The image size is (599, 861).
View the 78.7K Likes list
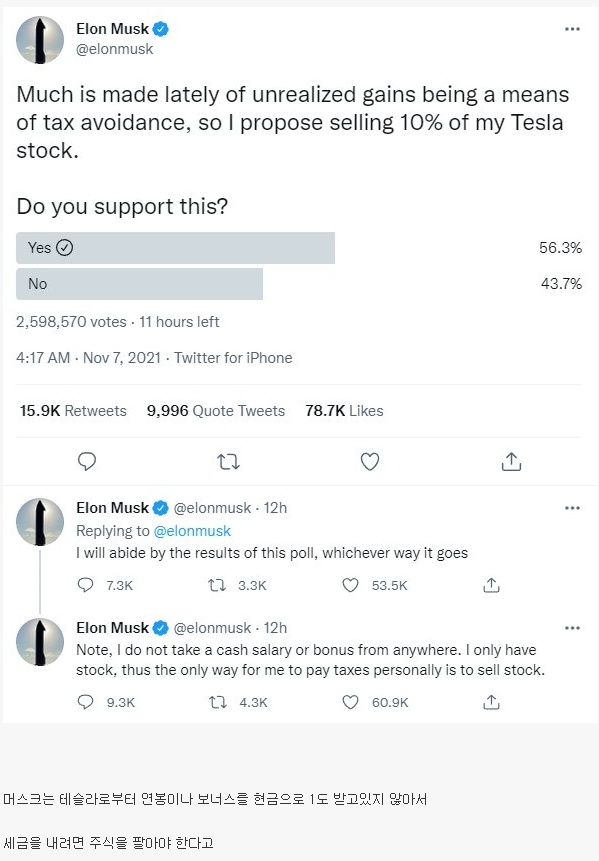pyautogui.click(x=344, y=411)
